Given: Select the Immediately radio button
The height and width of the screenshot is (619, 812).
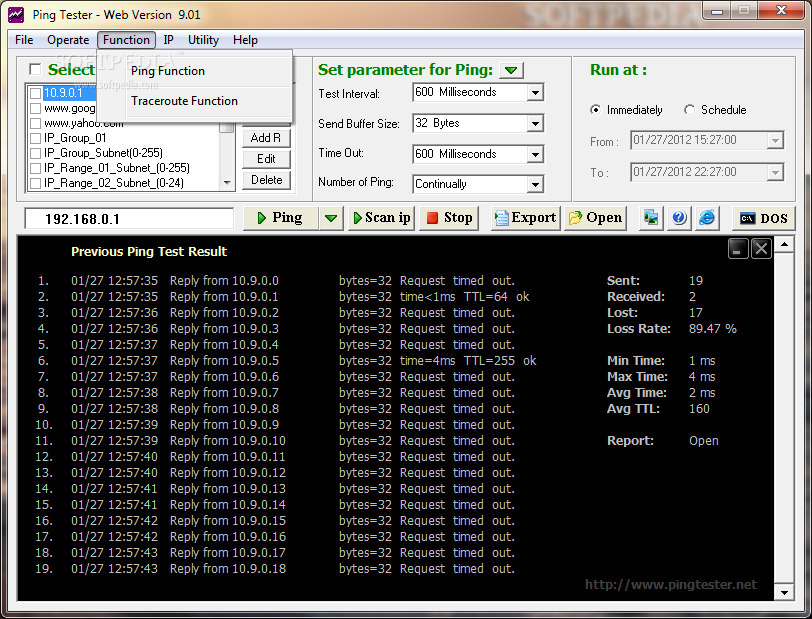Looking at the screenshot, I should [x=596, y=110].
